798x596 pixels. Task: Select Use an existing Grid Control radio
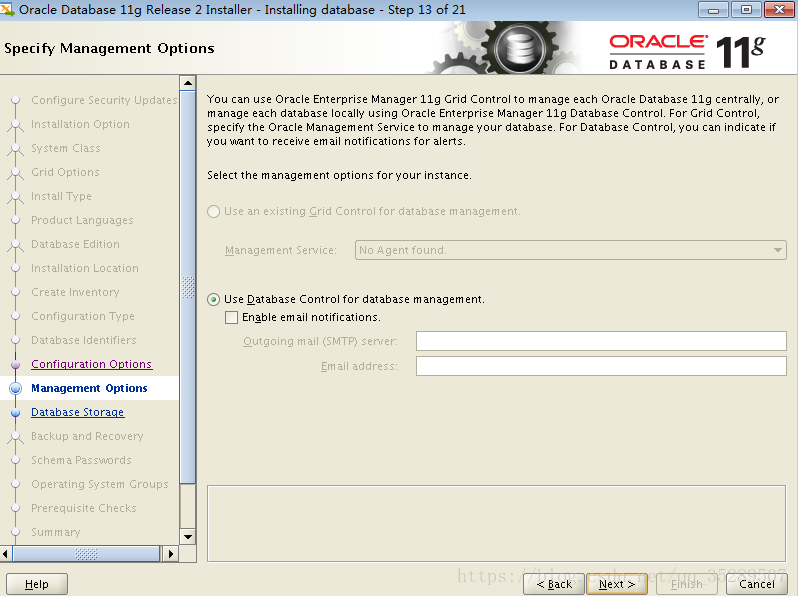click(213, 211)
